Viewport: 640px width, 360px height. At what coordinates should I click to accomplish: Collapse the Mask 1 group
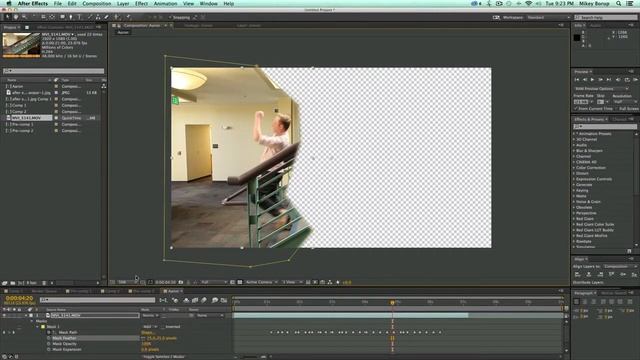[38, 327]
